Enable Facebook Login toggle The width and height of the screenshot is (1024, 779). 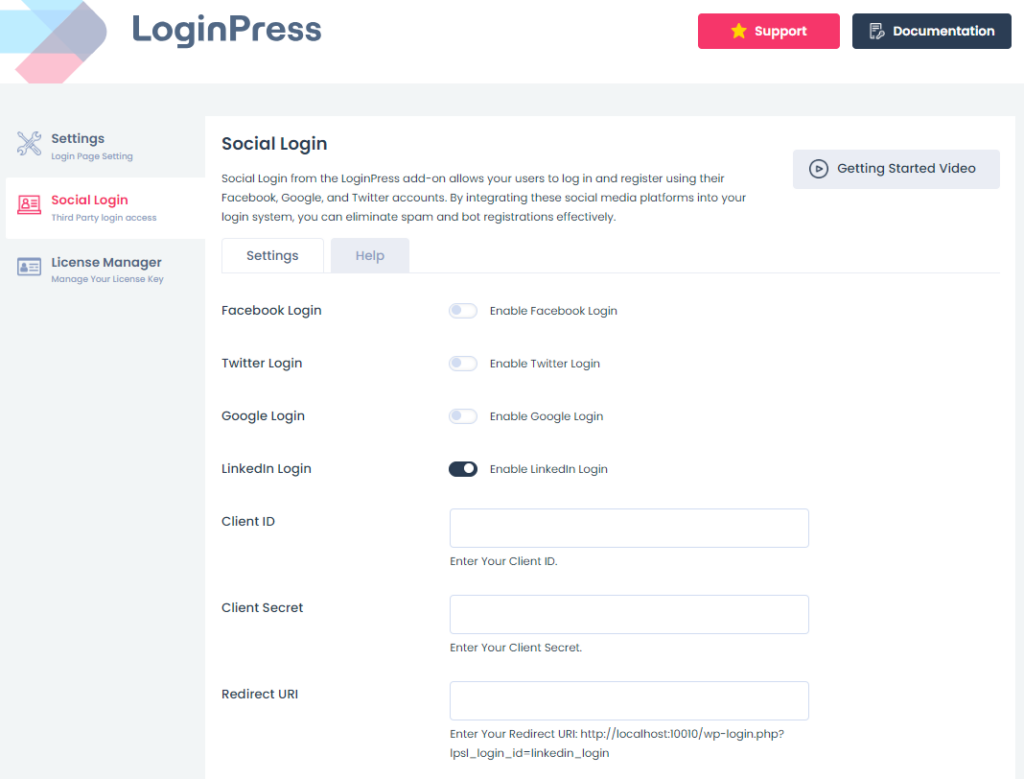pos(463,311)
